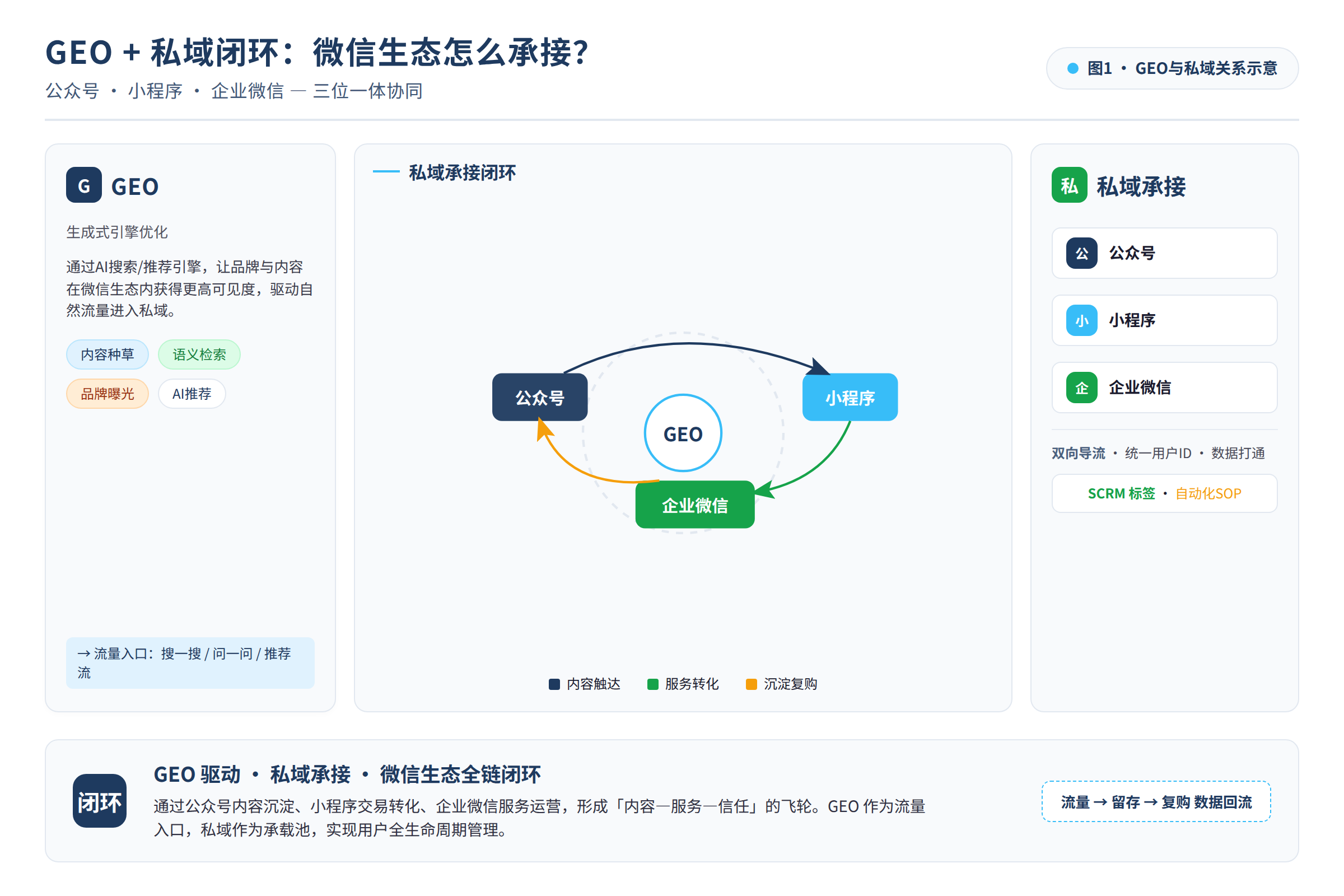Click the 统一用户ID text
This screenshot has width=1344, height=896.
pyautogui.click(x=1158, y=454)
